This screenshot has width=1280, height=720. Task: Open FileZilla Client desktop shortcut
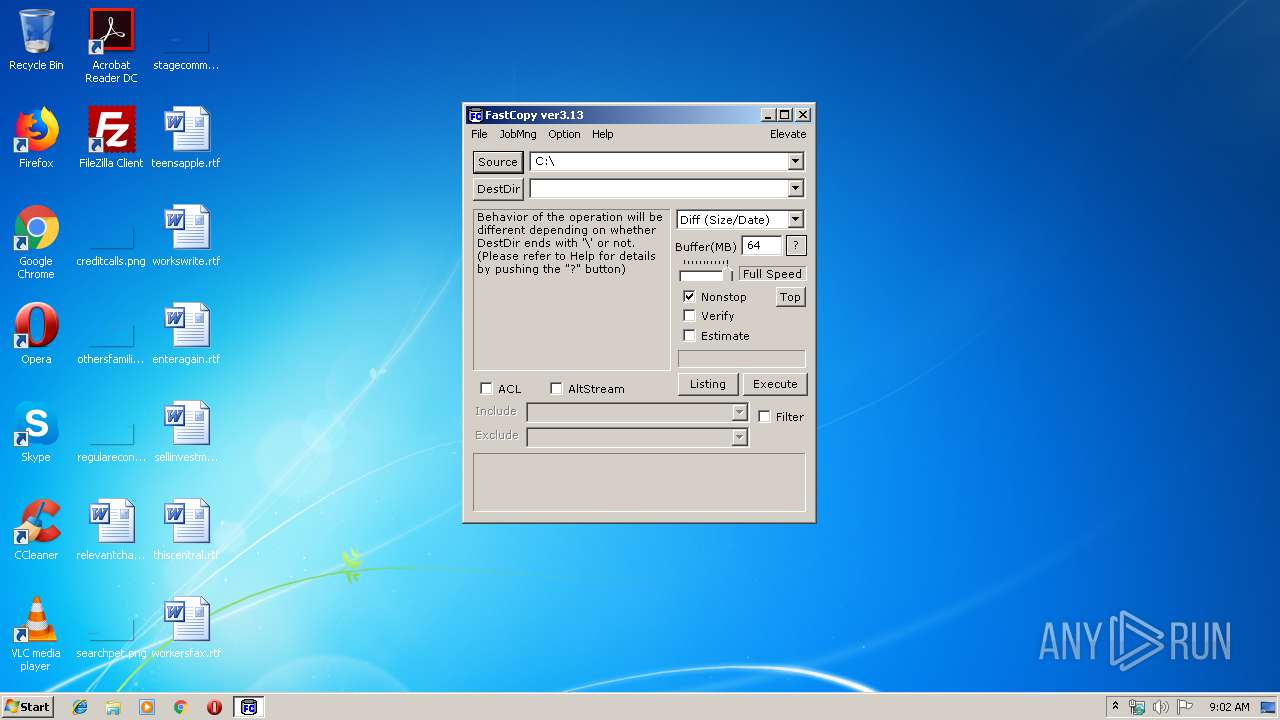click(x=111, y=138)
